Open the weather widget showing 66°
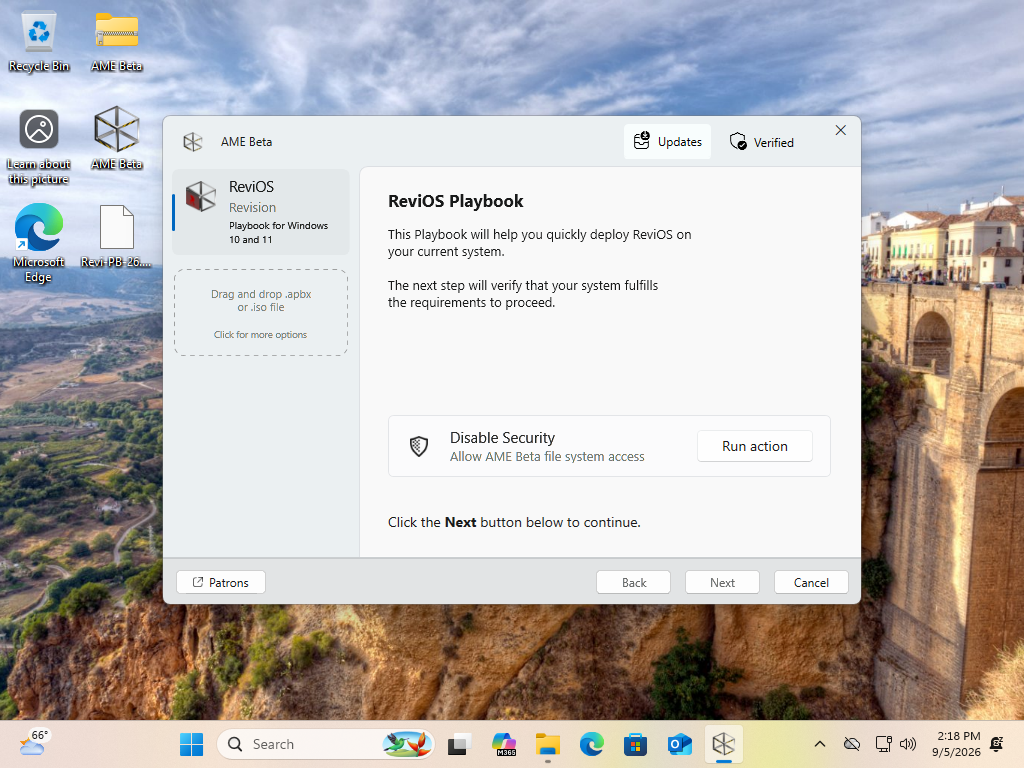1024x768 pixels. 34,743
